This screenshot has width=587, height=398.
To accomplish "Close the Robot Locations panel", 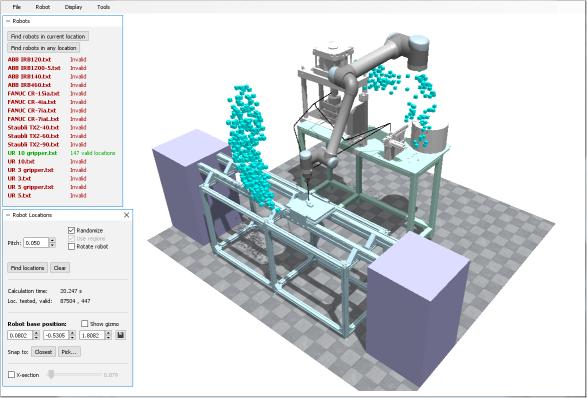I will [127, 215].
